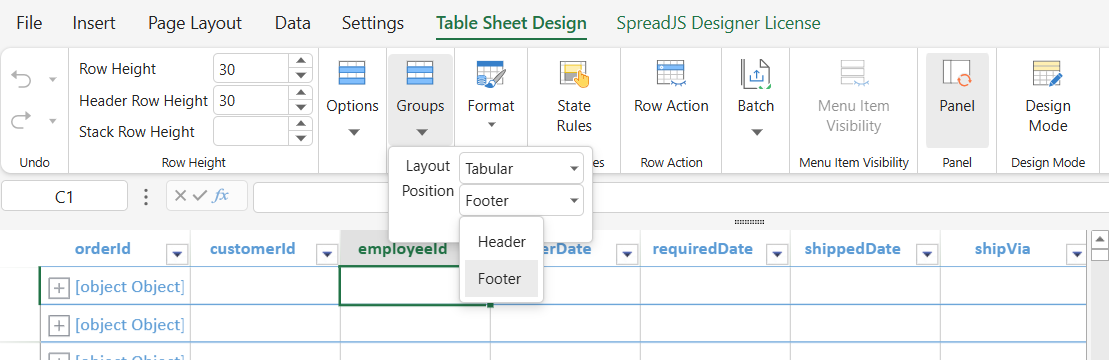Viewport: 1109px width, 360px height.
Task: Click the Redo arrow icon
Action: (22, 121)
